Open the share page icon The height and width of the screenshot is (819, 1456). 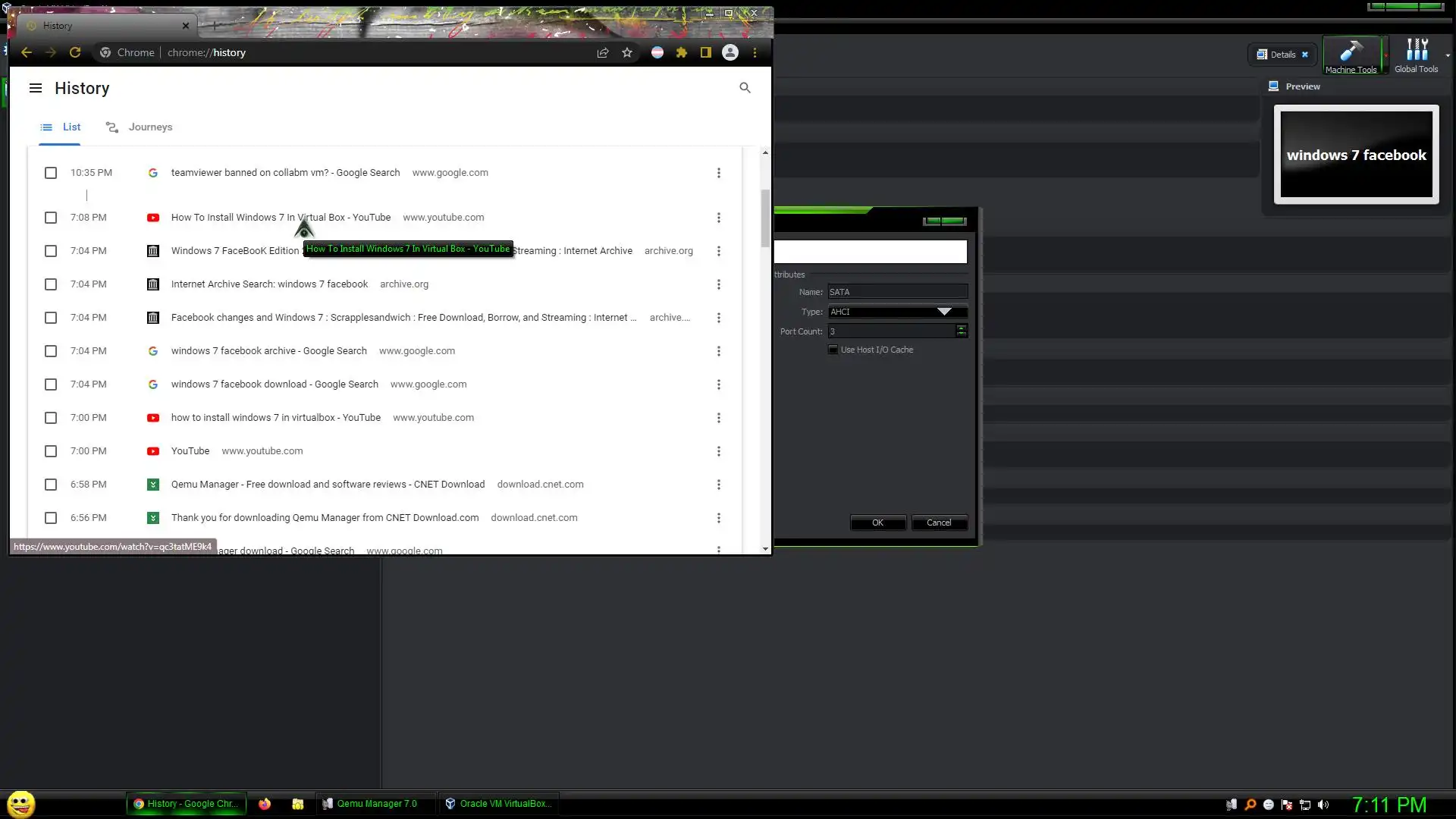point(603,52)
